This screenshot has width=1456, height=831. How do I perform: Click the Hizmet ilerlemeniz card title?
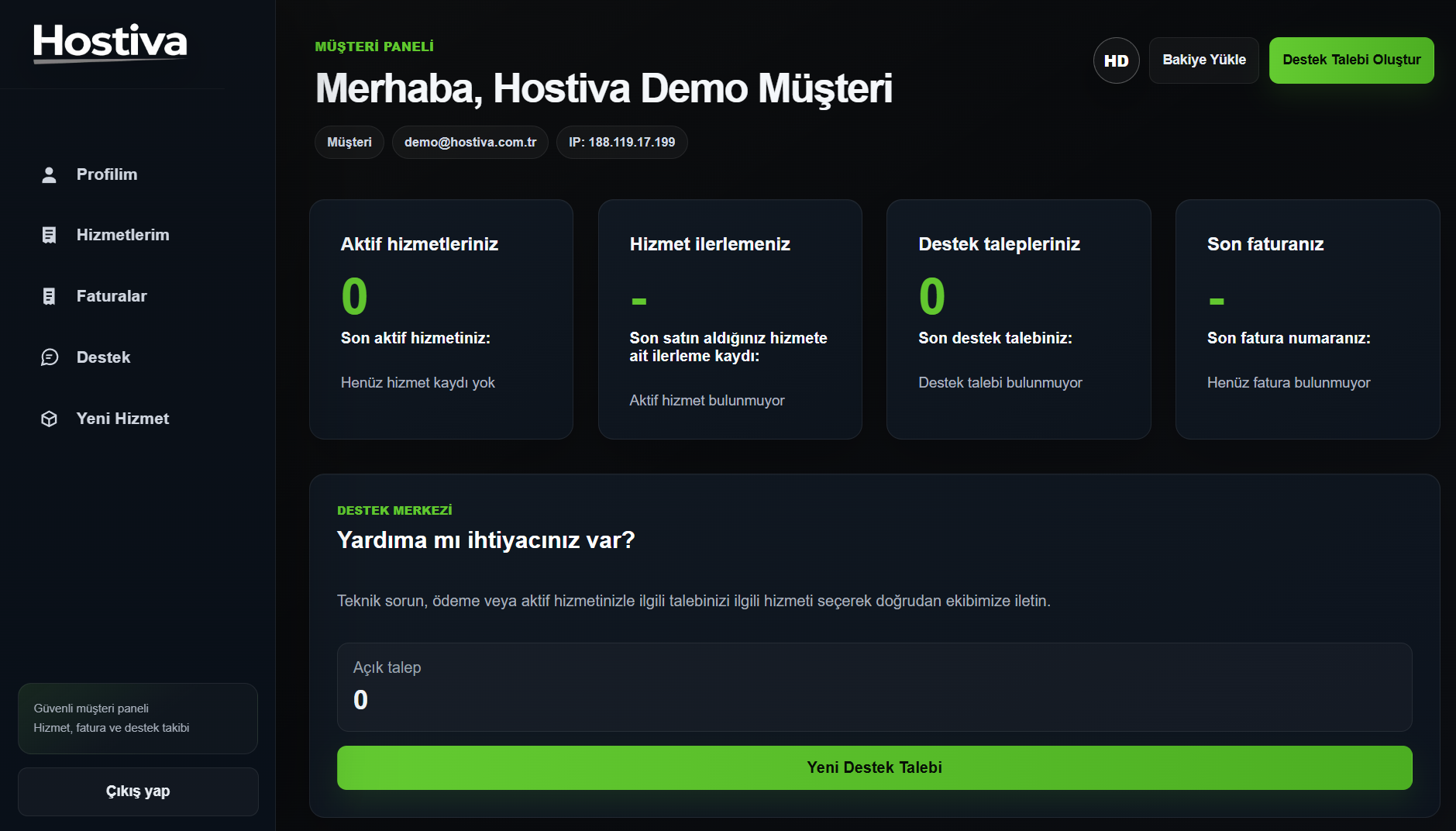(710, 244)
